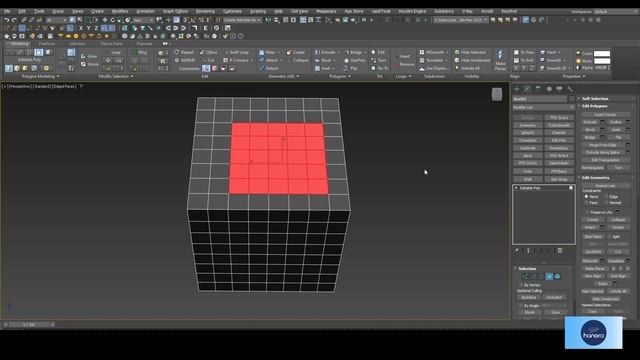
Task: Click the QuickSlice button in Edit Geometry
Action: pyautogui.click(x=593, y=252)
